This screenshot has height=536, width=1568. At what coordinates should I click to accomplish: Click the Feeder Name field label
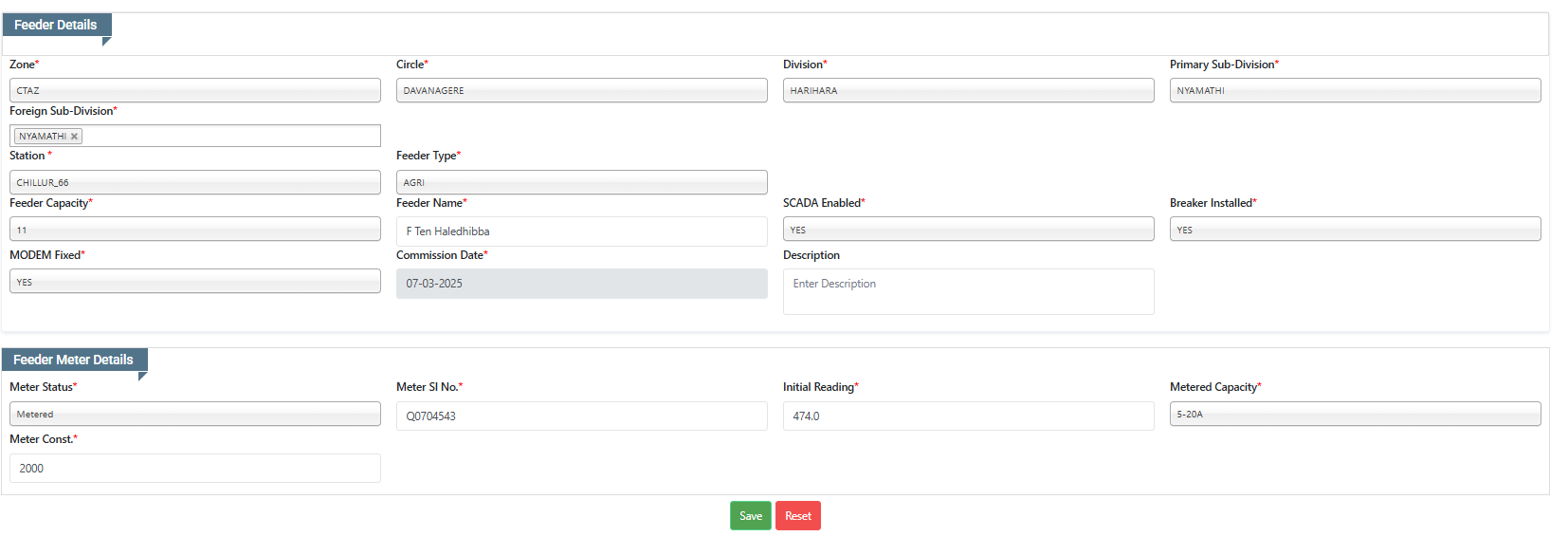[x=431, y=203]
